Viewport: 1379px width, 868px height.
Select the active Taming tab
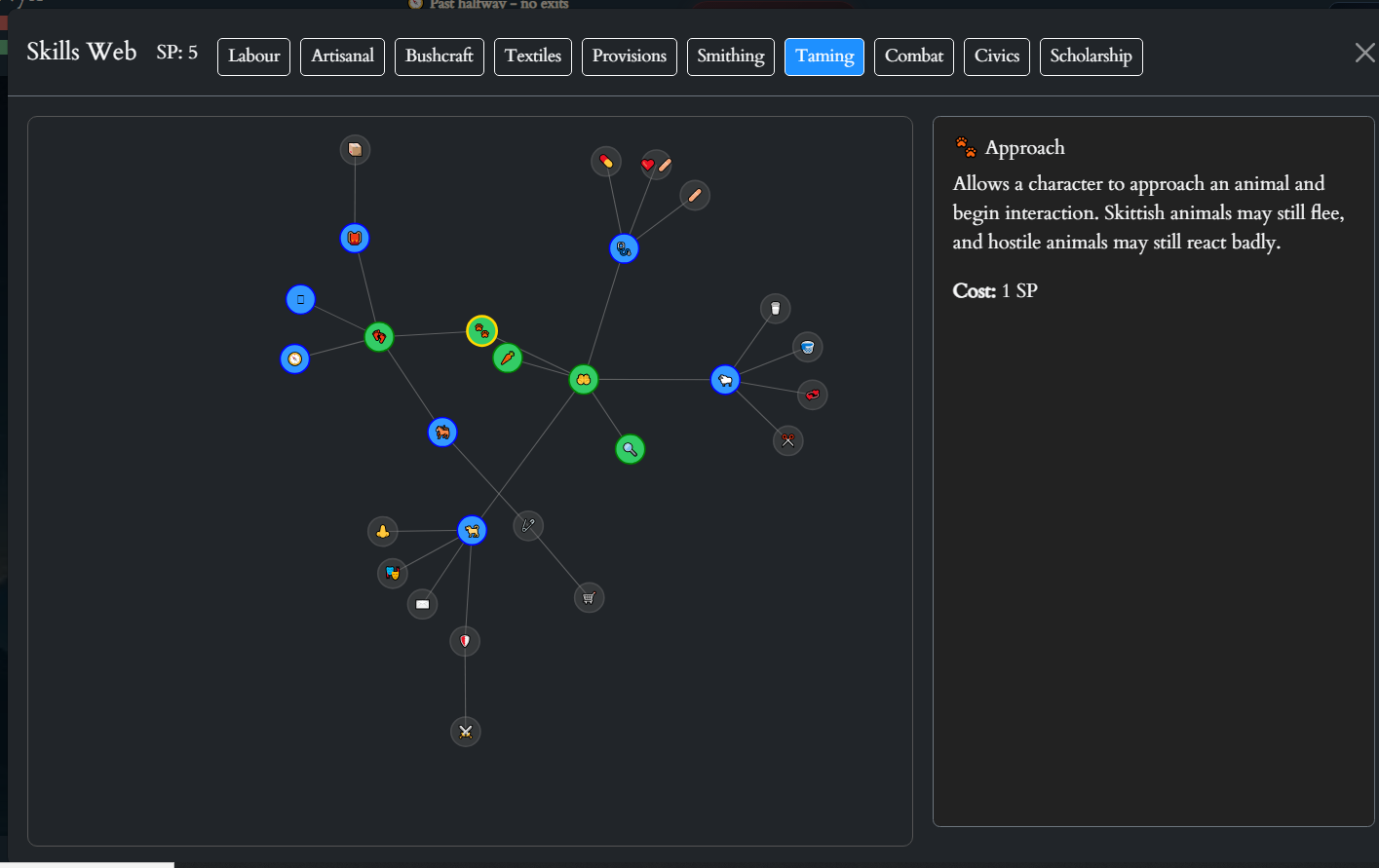[x=824, y=57]
